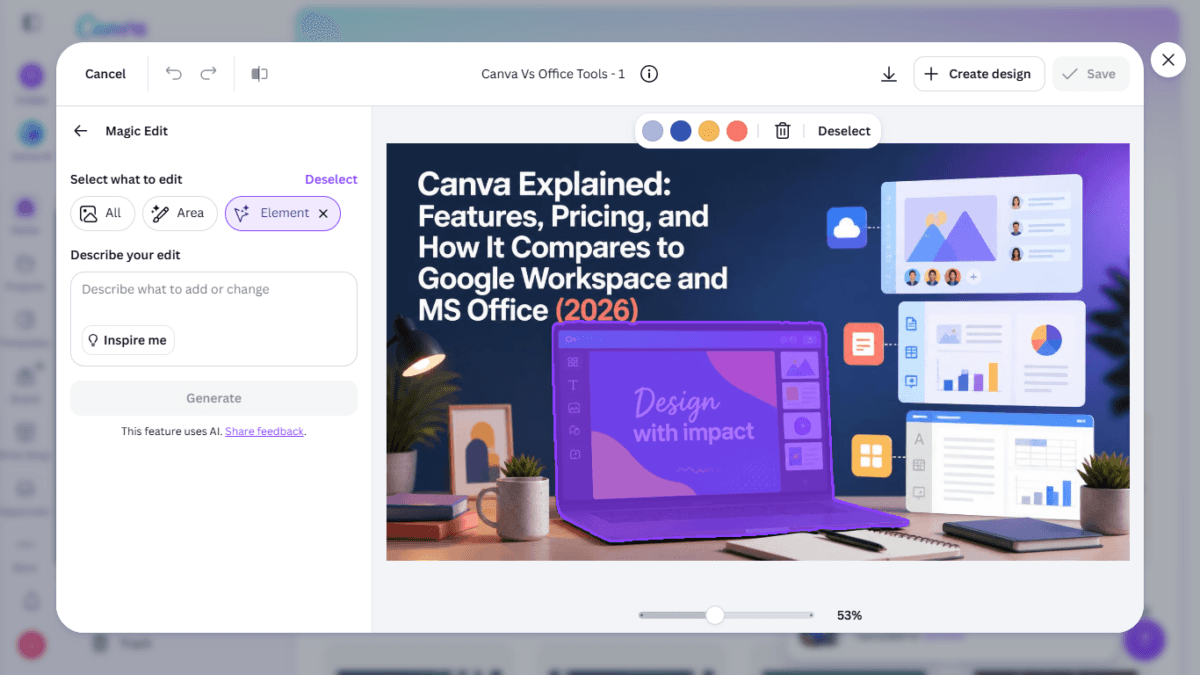Close the editor dialog with X
This screenshot has width=1200, height=675.
(x=1168, y=60)
